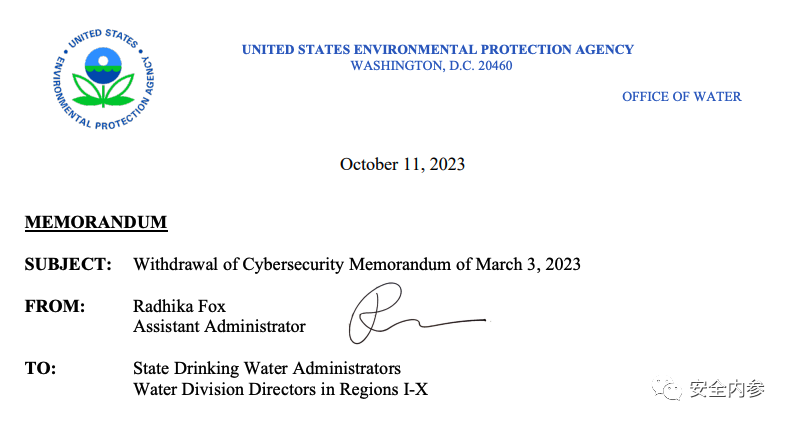
Task: Select Water Division Directors in Regions I-X
Action: coord(280,389)
